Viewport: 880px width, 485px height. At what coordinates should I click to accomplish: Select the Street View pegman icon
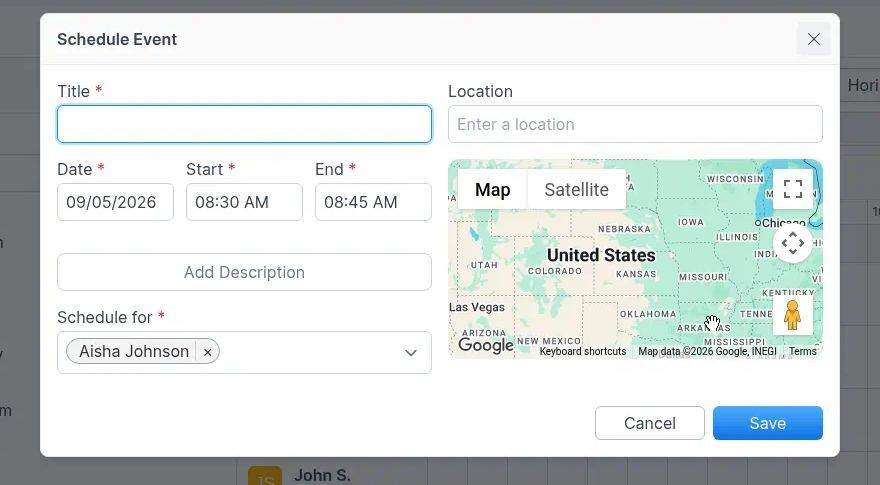[792, 315]
